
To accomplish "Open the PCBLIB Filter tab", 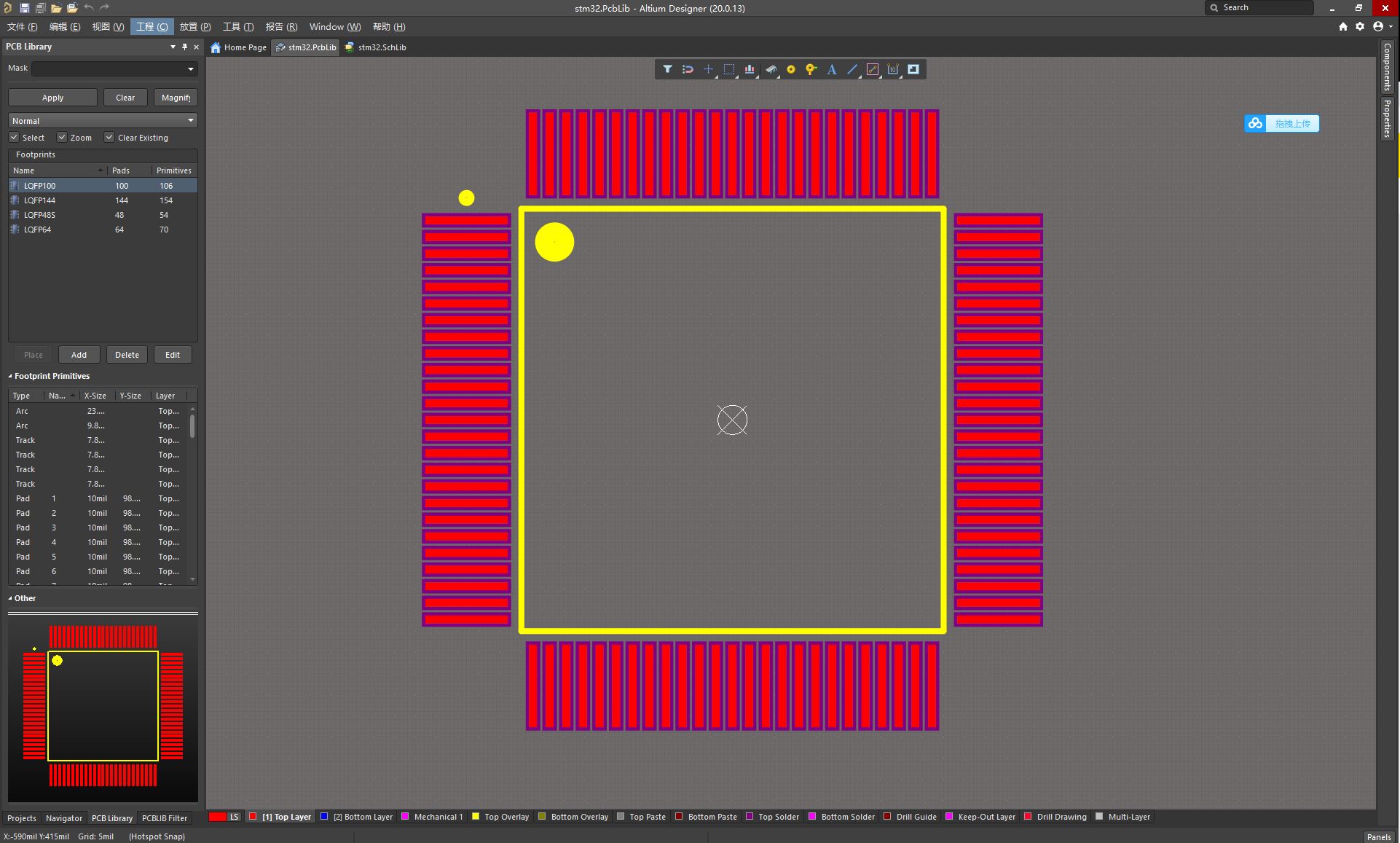I will coord(165,818).
